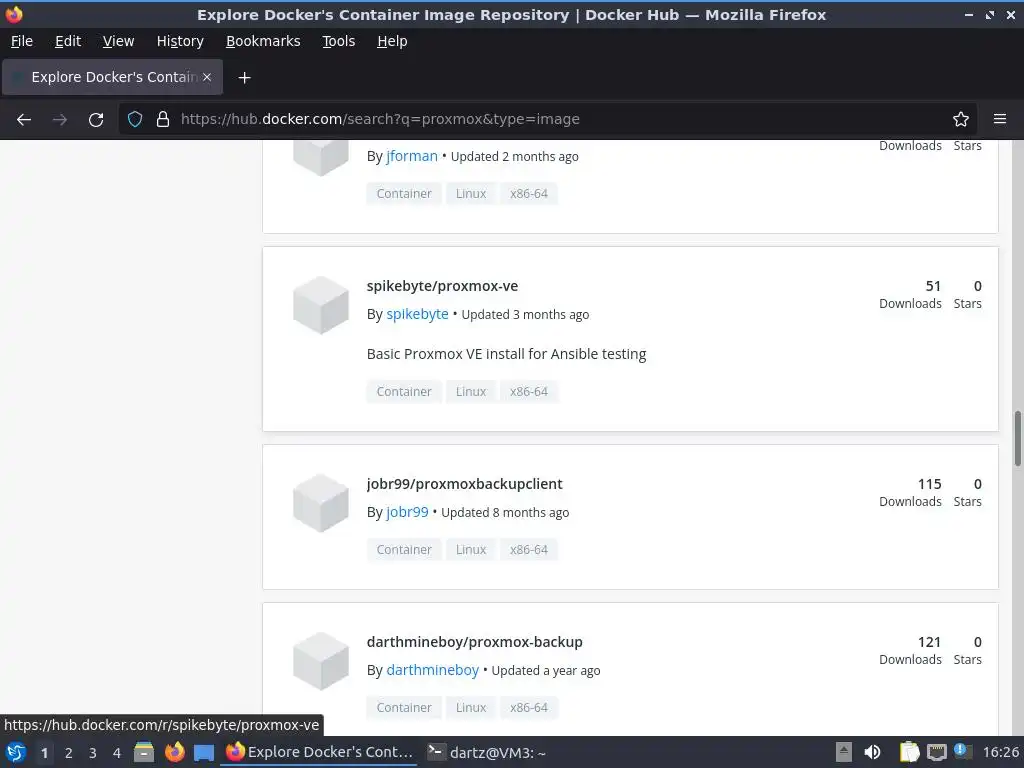Viewport: 1024px width, 768px height.
Task: Open the tracking protection shield icon
Action: pyautogui.click(x=135, y=119)
